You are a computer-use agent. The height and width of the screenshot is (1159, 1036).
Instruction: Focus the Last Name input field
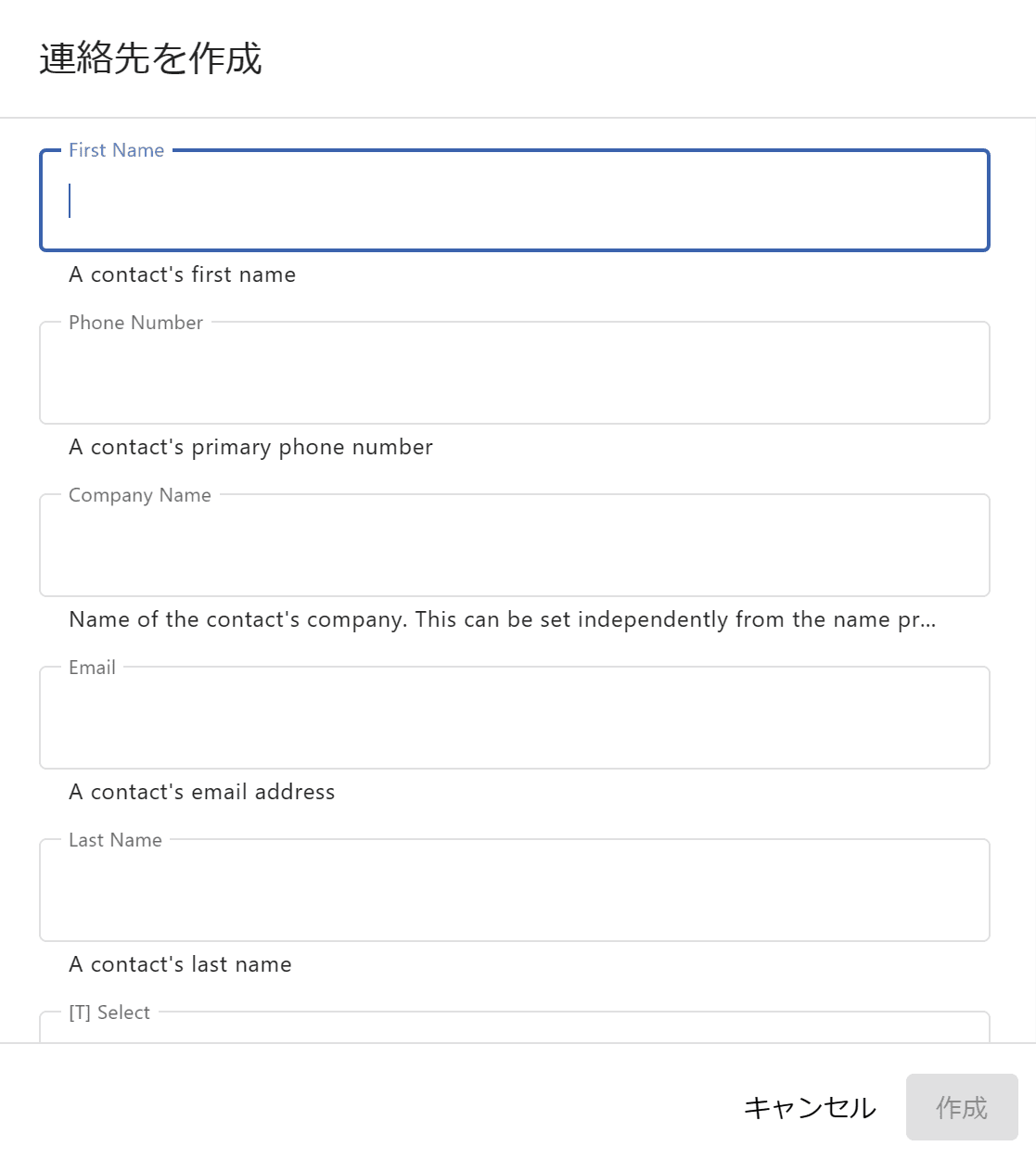pyautogui.click(x=514, y=891)
